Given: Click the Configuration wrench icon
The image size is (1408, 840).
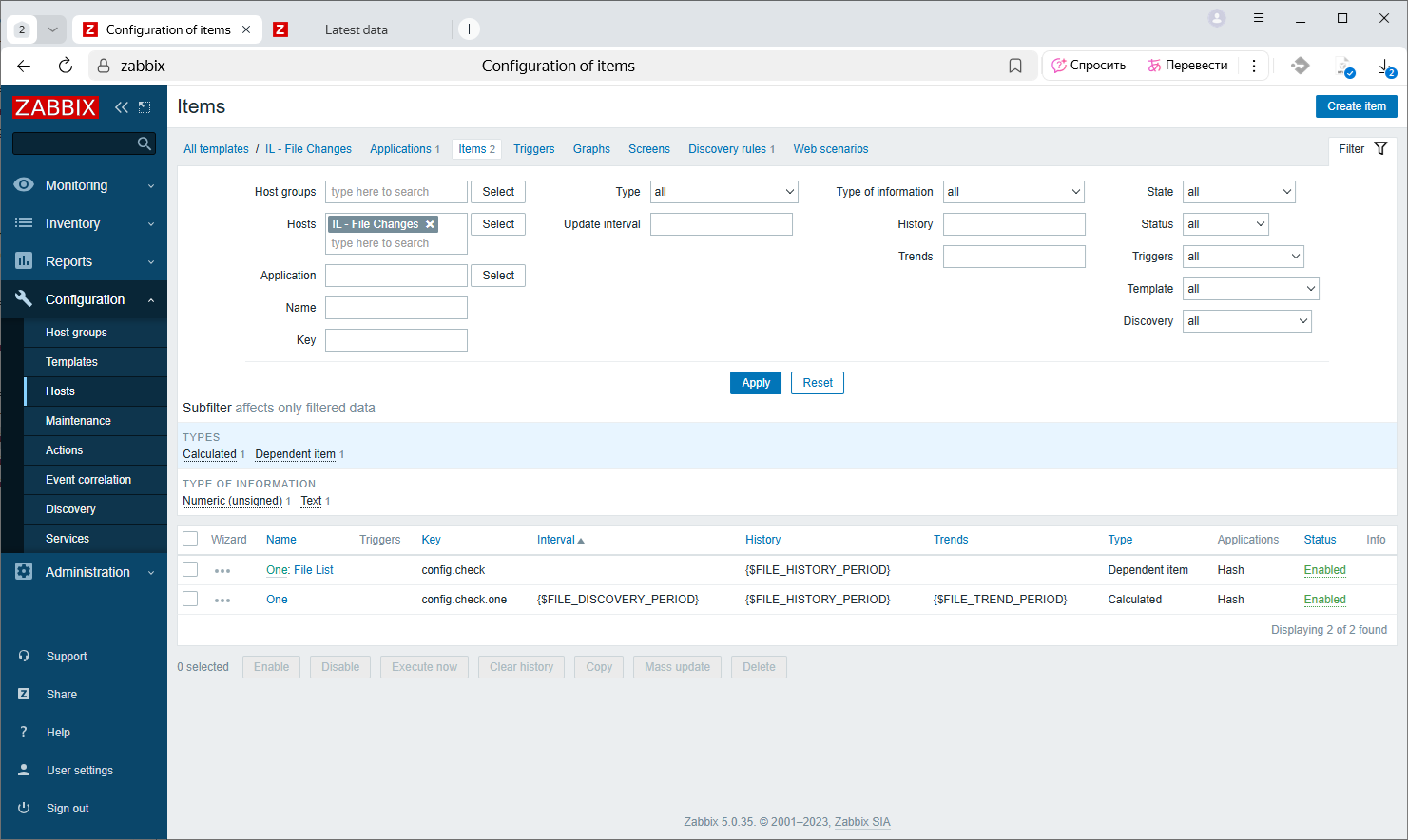Looking at the screenshot, I should tap(24, 298).
